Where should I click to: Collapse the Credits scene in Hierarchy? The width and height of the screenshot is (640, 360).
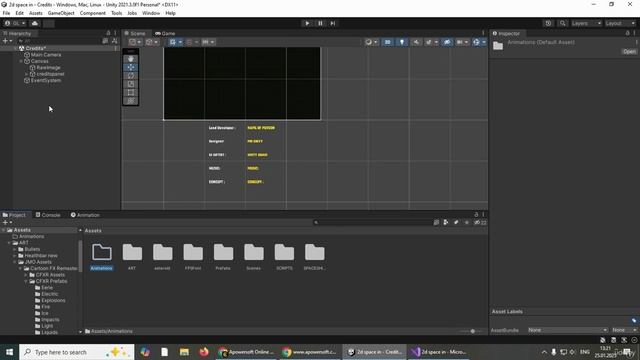(16, 48)
